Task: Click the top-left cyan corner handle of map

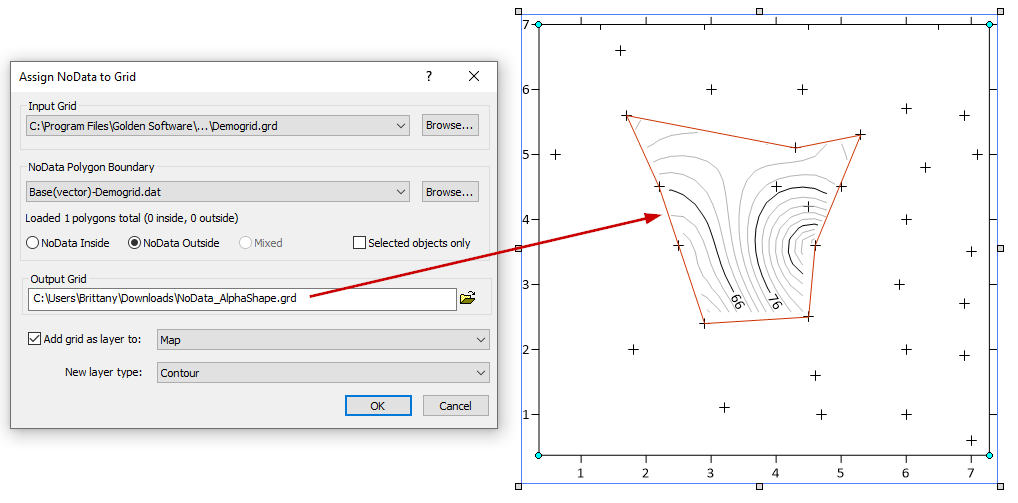Action: pos(538,25)
